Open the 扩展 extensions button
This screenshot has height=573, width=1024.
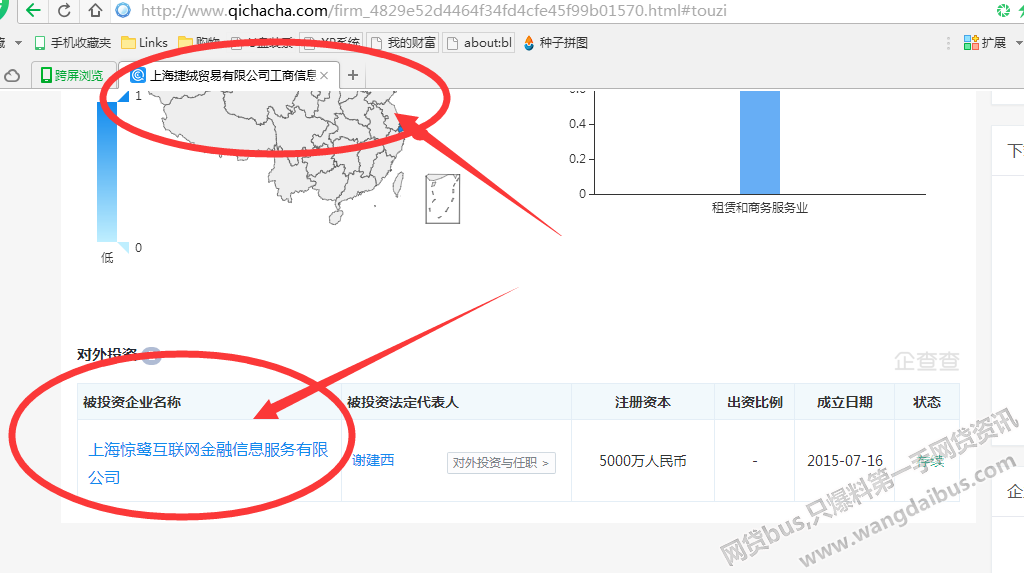[985, 42]
